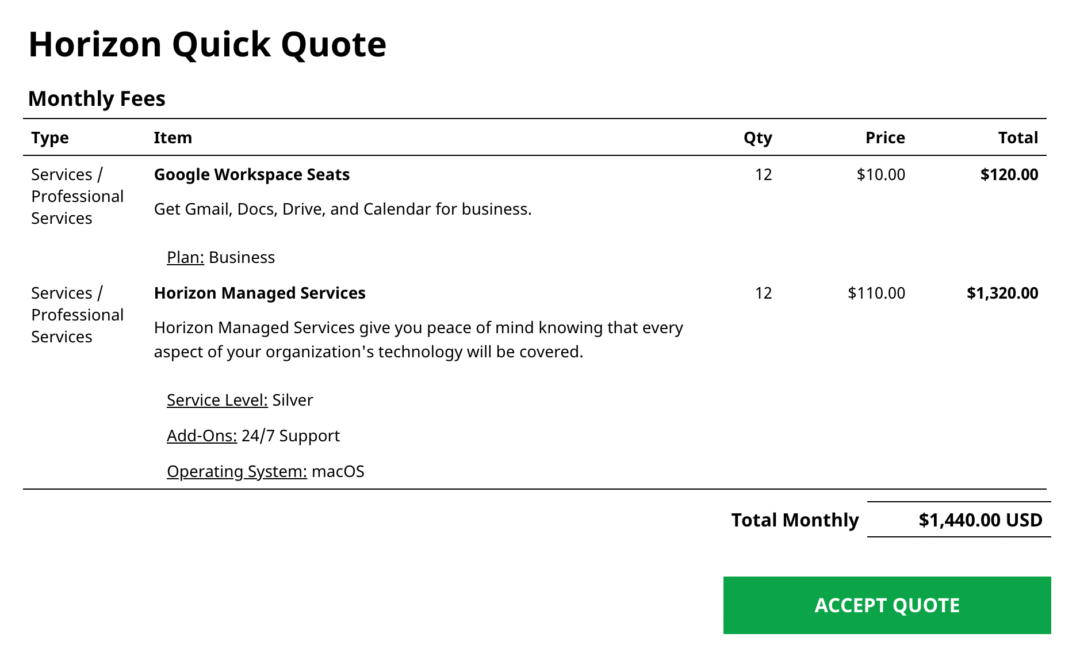Viewport: 1080px width, 664px height.
Task: Click the Price column header
Action: click(885, 138)
